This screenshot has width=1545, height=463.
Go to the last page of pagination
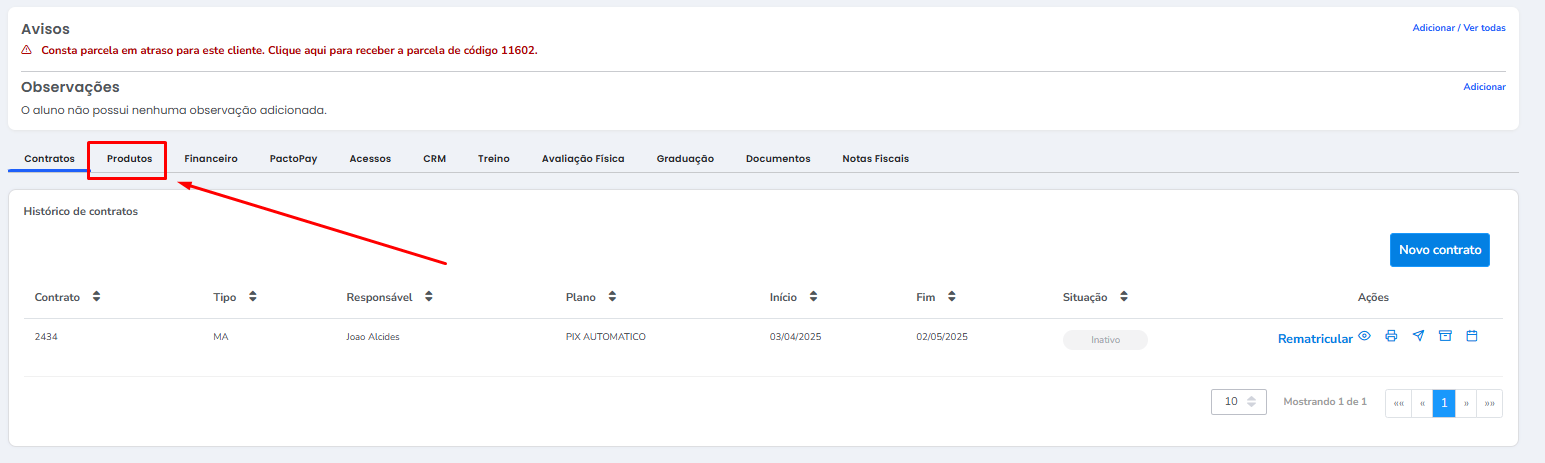pyautogui.click(x=1489, y=403)
